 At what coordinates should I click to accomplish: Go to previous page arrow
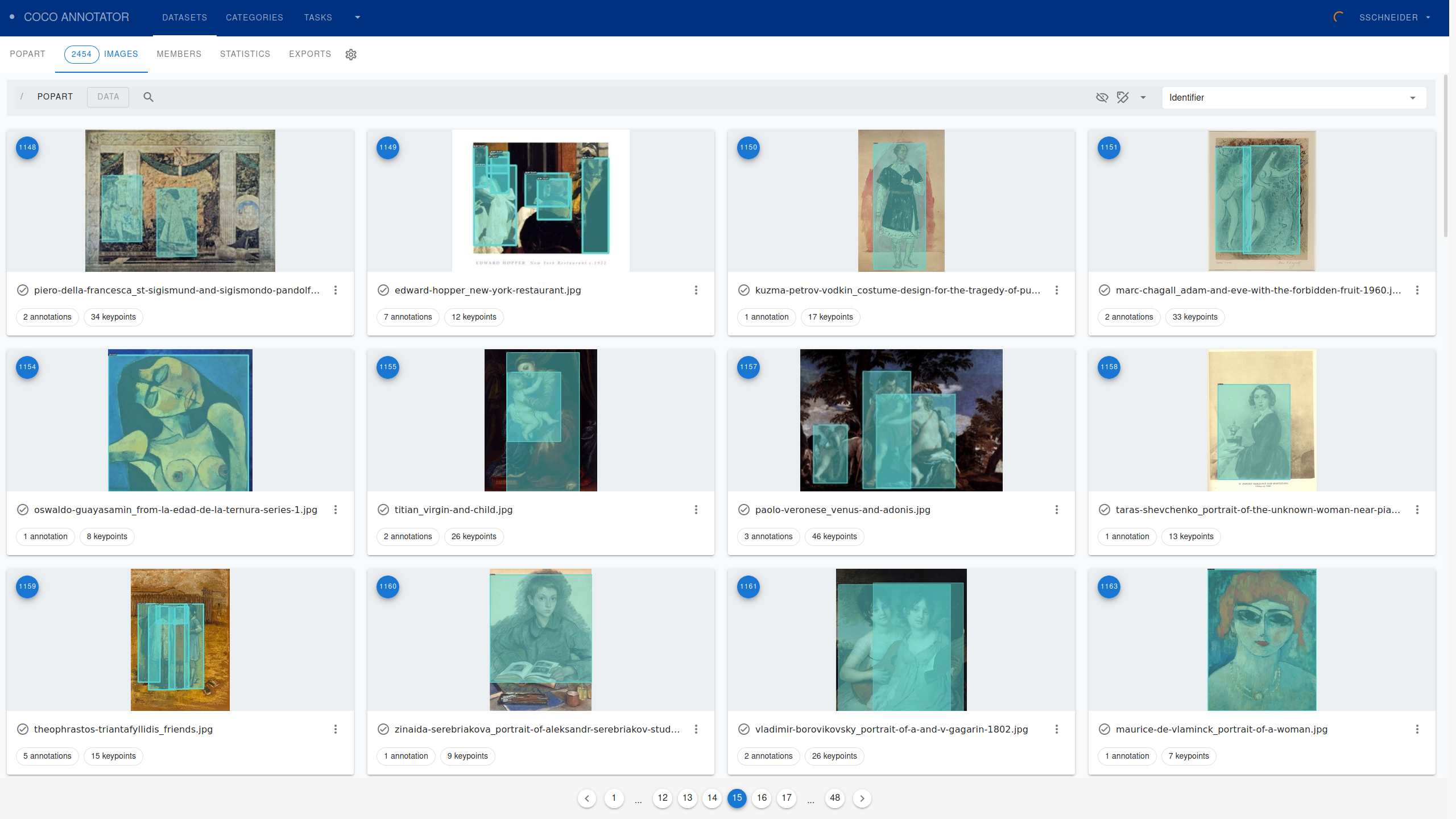[x=587, y=798]
